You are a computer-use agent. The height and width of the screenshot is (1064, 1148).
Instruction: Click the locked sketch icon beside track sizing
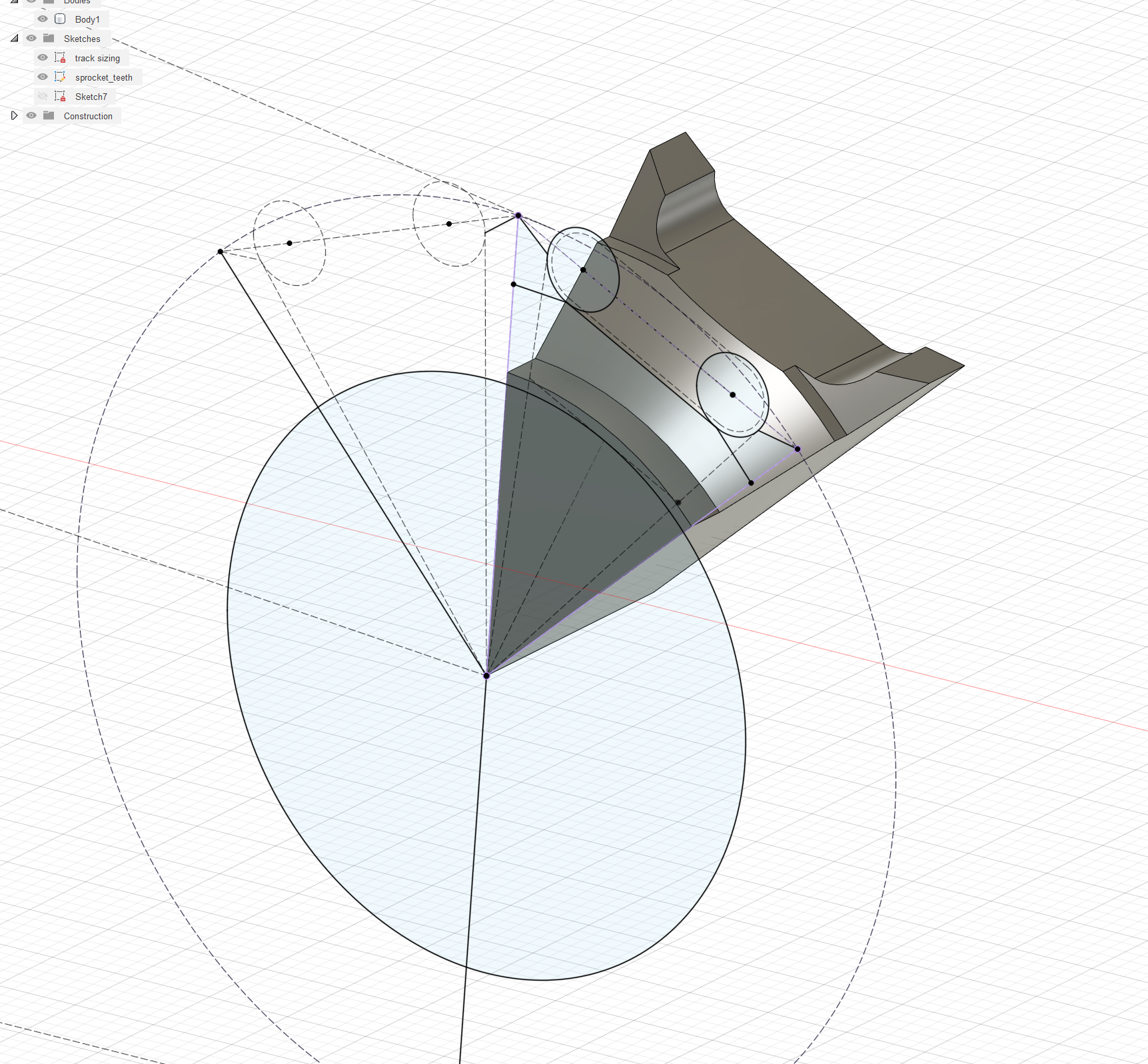pyautogui.click(x=59, y=58)
